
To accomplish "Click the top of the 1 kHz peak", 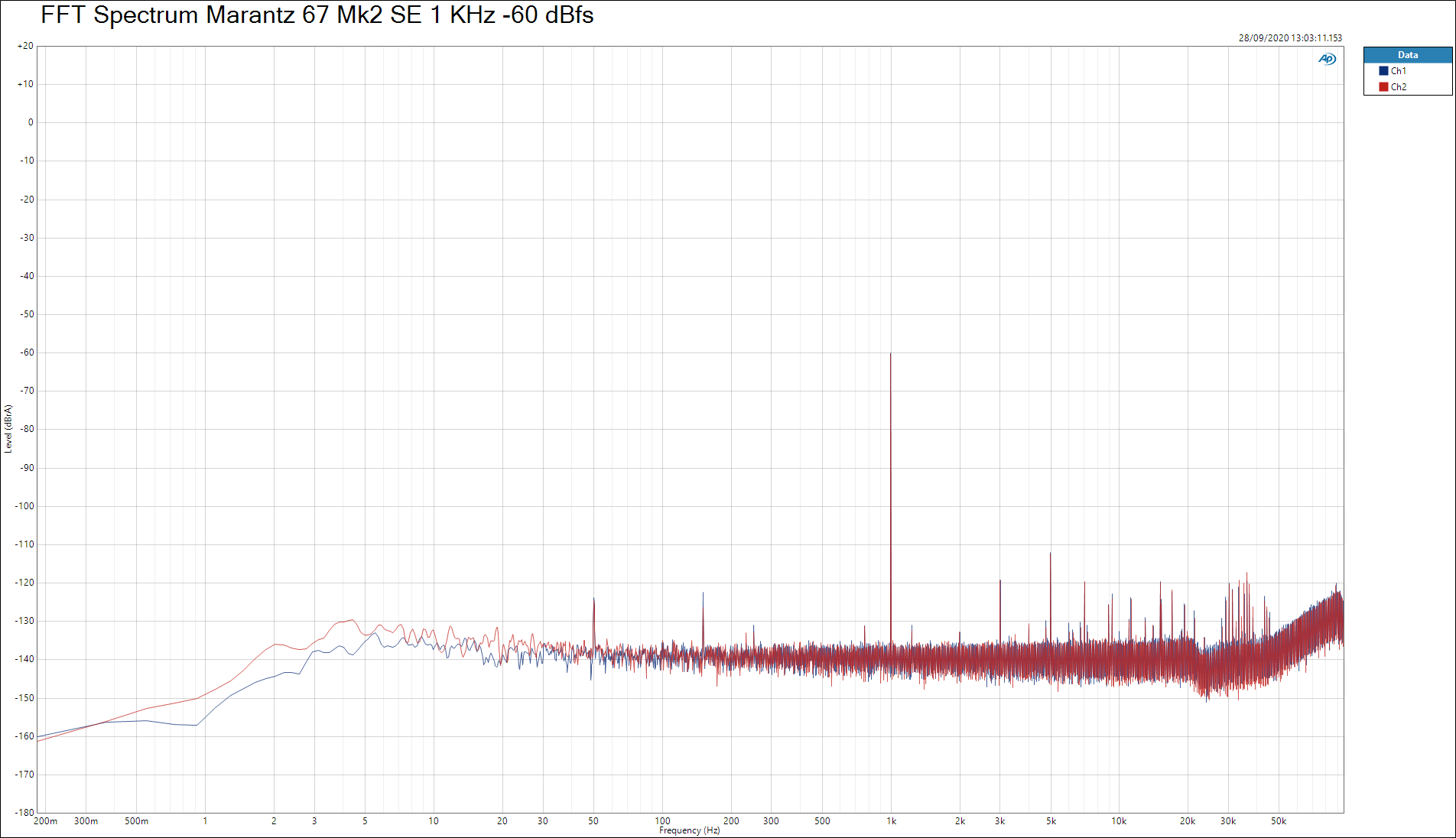I will [x=890, y=354].
